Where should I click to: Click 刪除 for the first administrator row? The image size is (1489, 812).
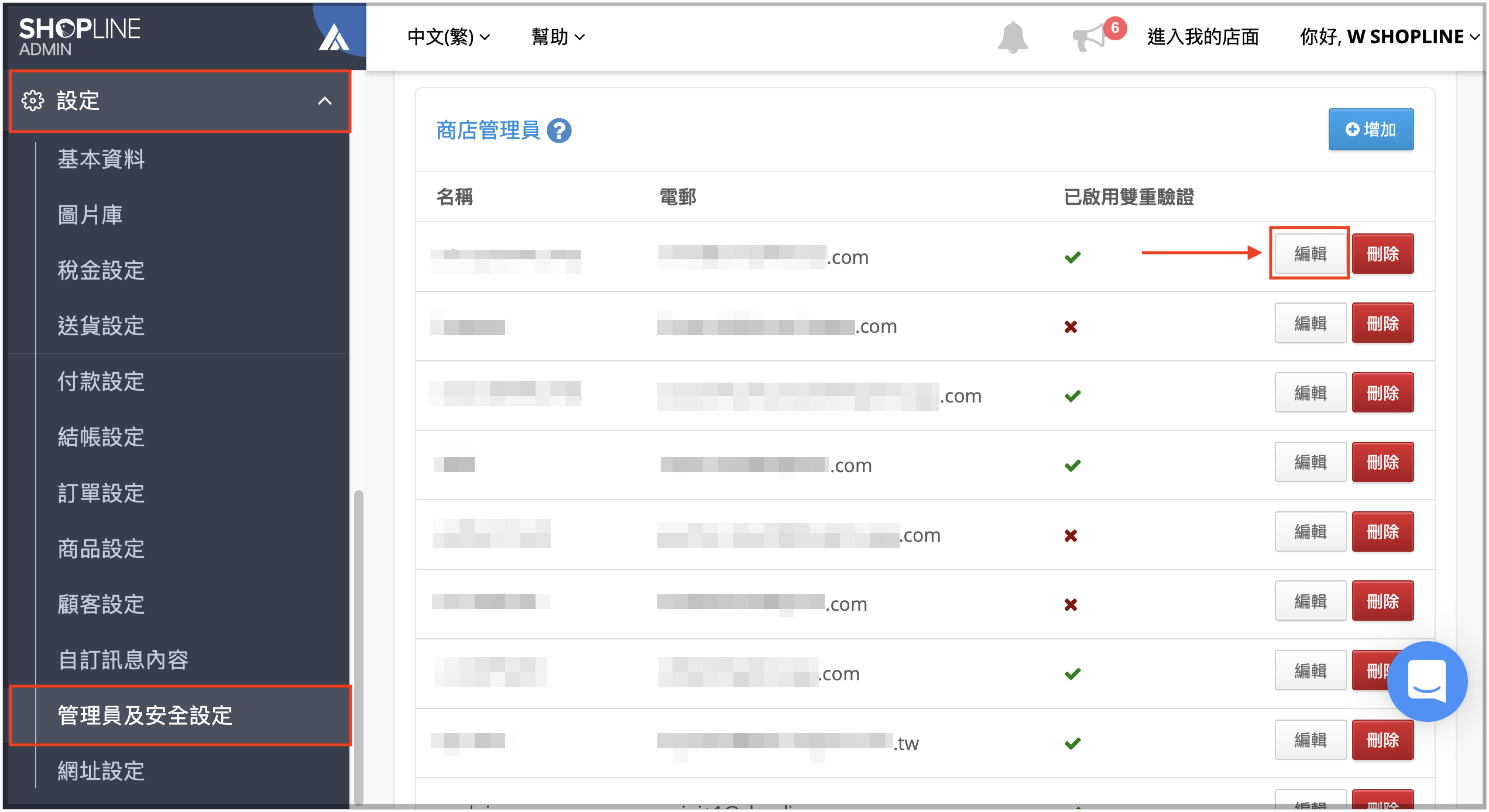[x=1383, y=254]
